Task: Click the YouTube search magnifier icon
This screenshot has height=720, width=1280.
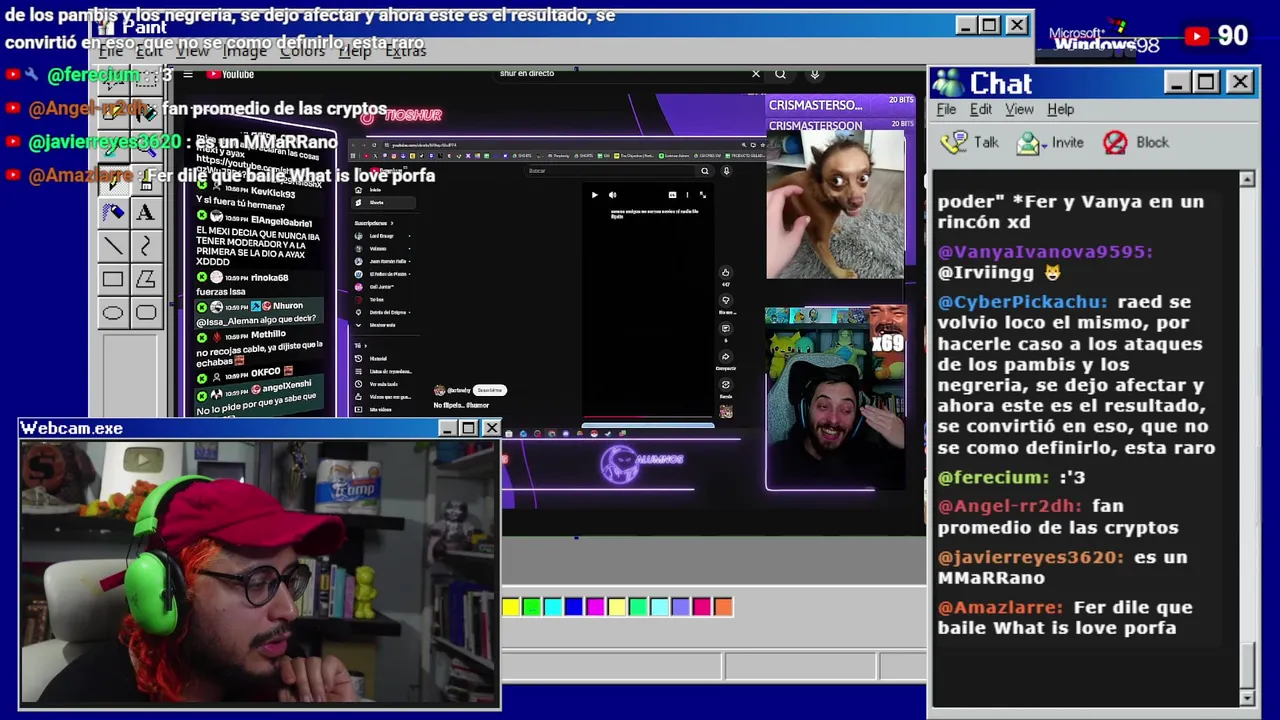Action: 781,74
